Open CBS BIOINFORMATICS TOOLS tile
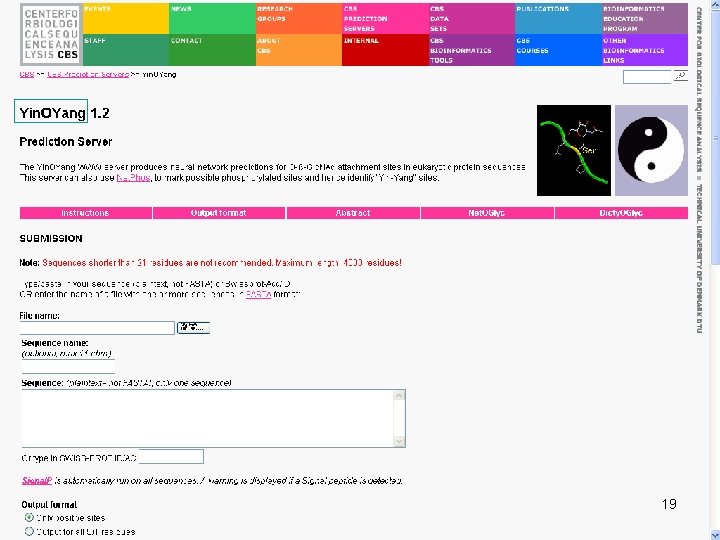Screen dimensions: 720x540 point(472,50)
